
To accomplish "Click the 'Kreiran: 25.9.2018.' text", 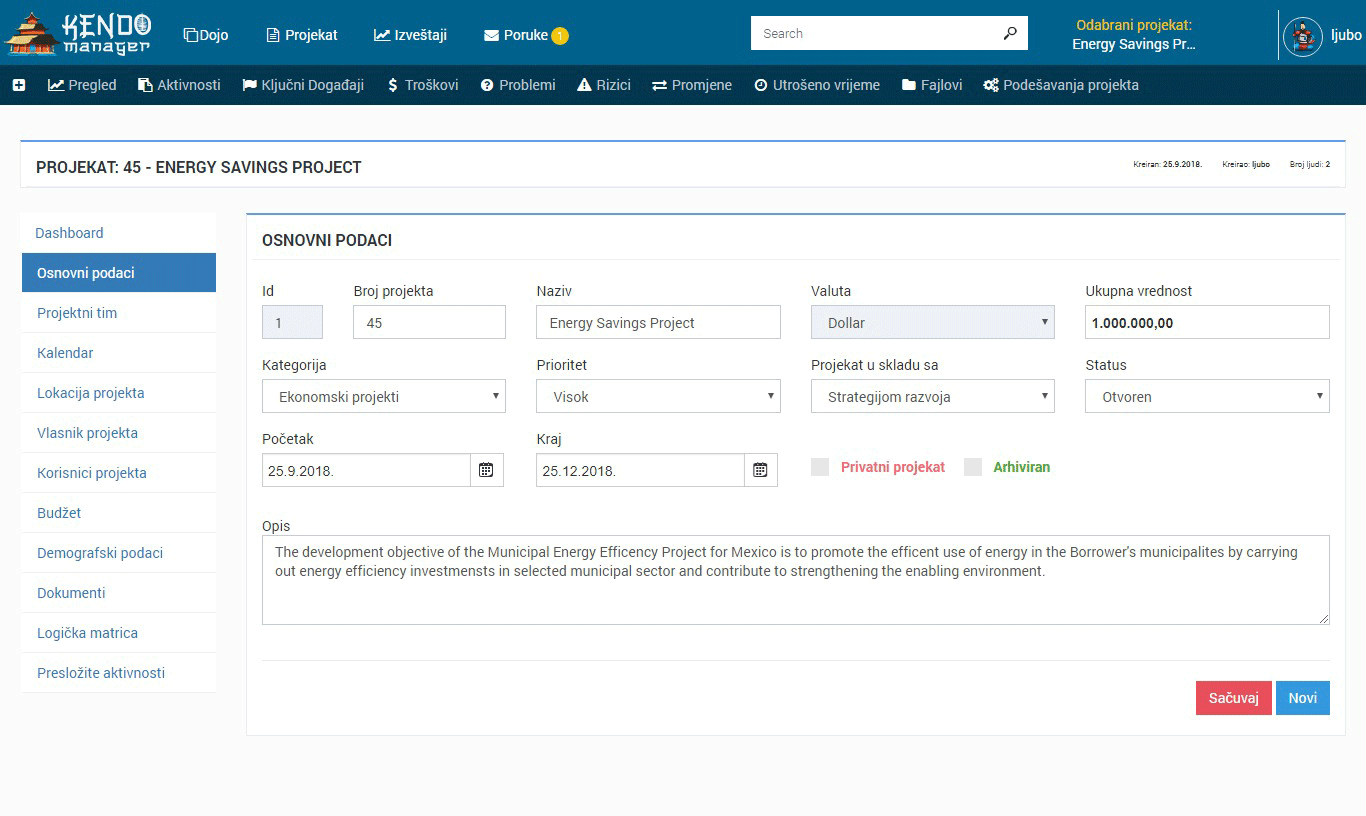I will point(1168,164).
